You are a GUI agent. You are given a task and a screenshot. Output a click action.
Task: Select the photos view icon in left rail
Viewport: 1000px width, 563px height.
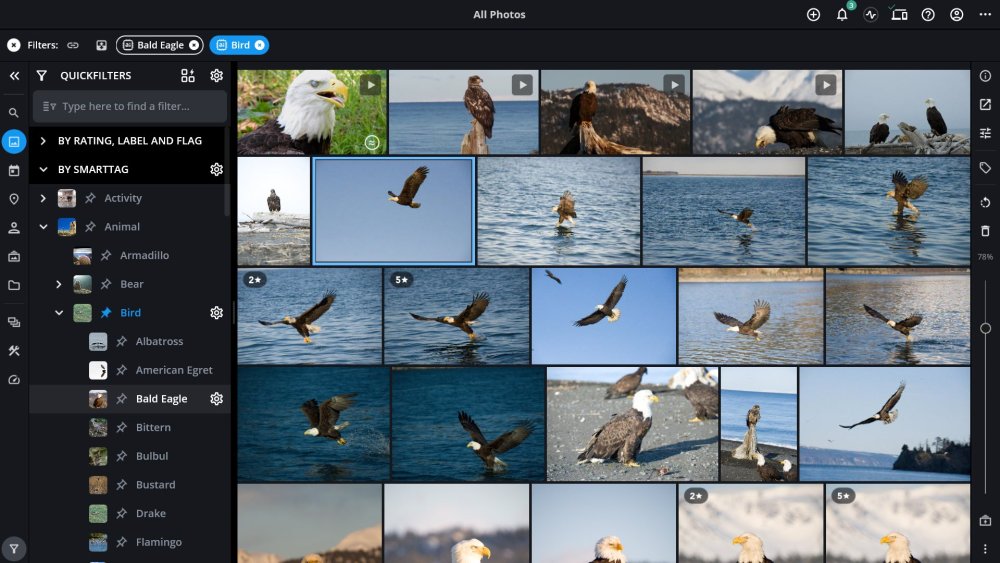[14, 142]
